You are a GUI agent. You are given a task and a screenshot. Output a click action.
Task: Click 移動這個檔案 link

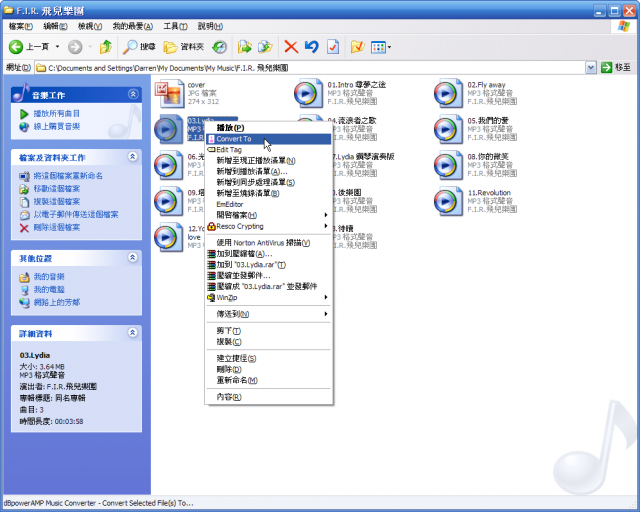[x=57, y=189]
